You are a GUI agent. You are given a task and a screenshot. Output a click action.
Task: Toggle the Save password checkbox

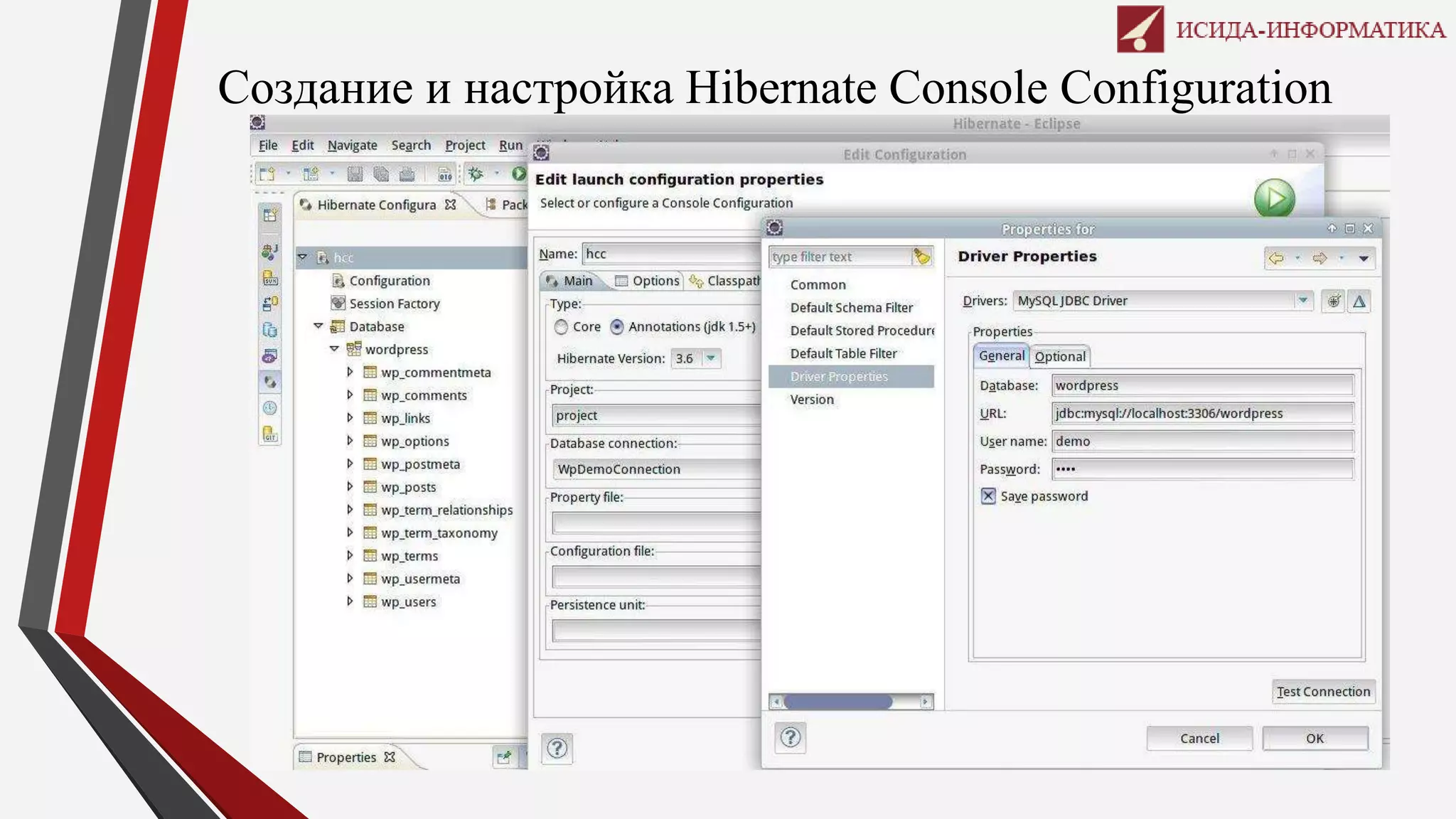click(x=988, y=496)
